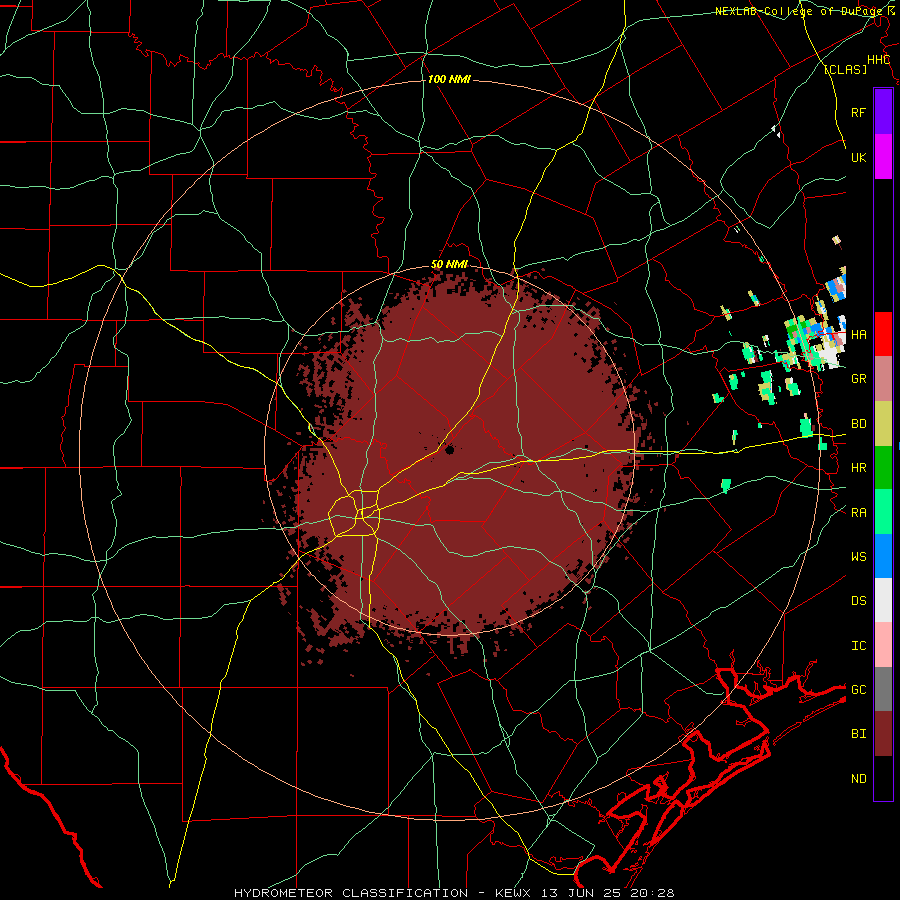900x900 pixels.
Task: Click the 20:28 timestamp text
Action: pyautogui.click(x=655, y=893)
